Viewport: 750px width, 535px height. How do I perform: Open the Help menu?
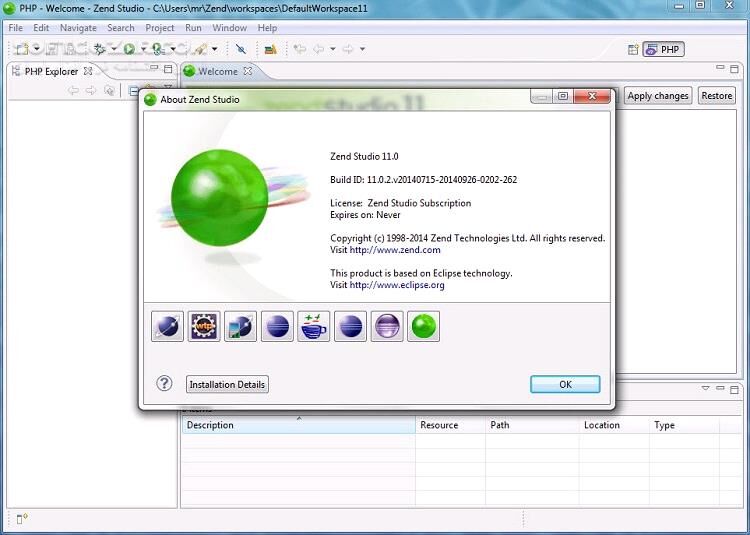click(267, 28)
